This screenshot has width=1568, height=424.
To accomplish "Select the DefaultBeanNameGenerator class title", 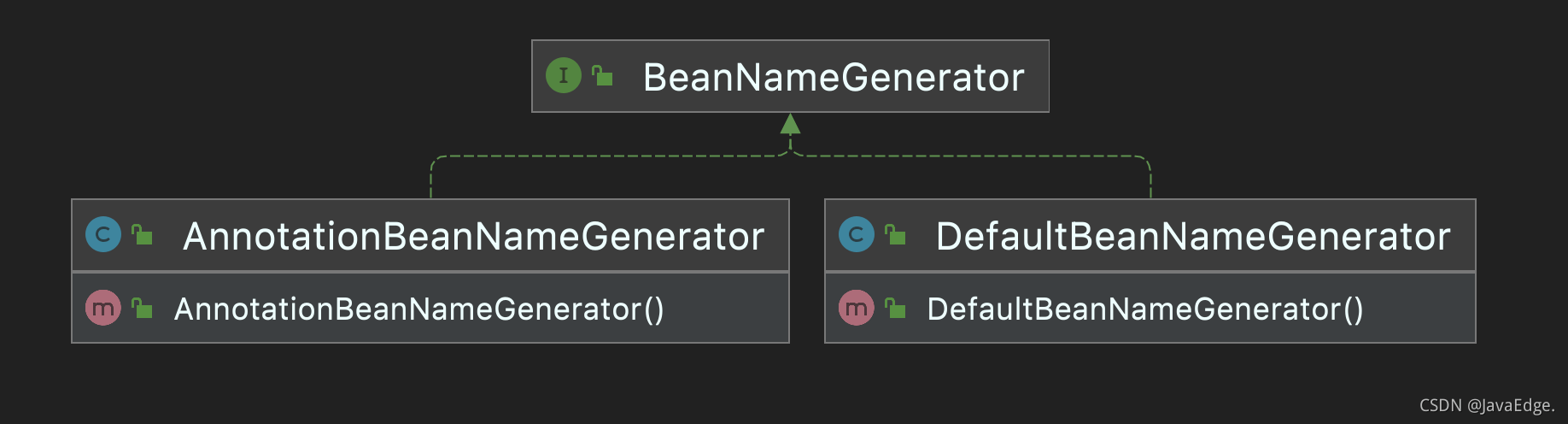I will (1192, 236).
